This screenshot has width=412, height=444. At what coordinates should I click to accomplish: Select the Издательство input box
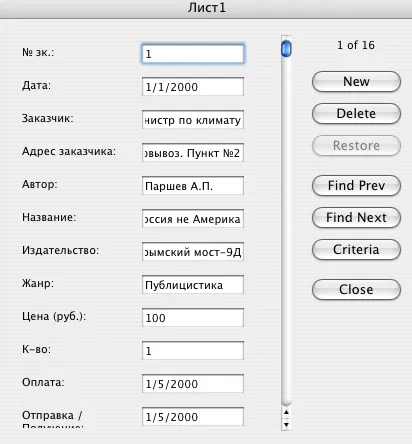[193, 252]
